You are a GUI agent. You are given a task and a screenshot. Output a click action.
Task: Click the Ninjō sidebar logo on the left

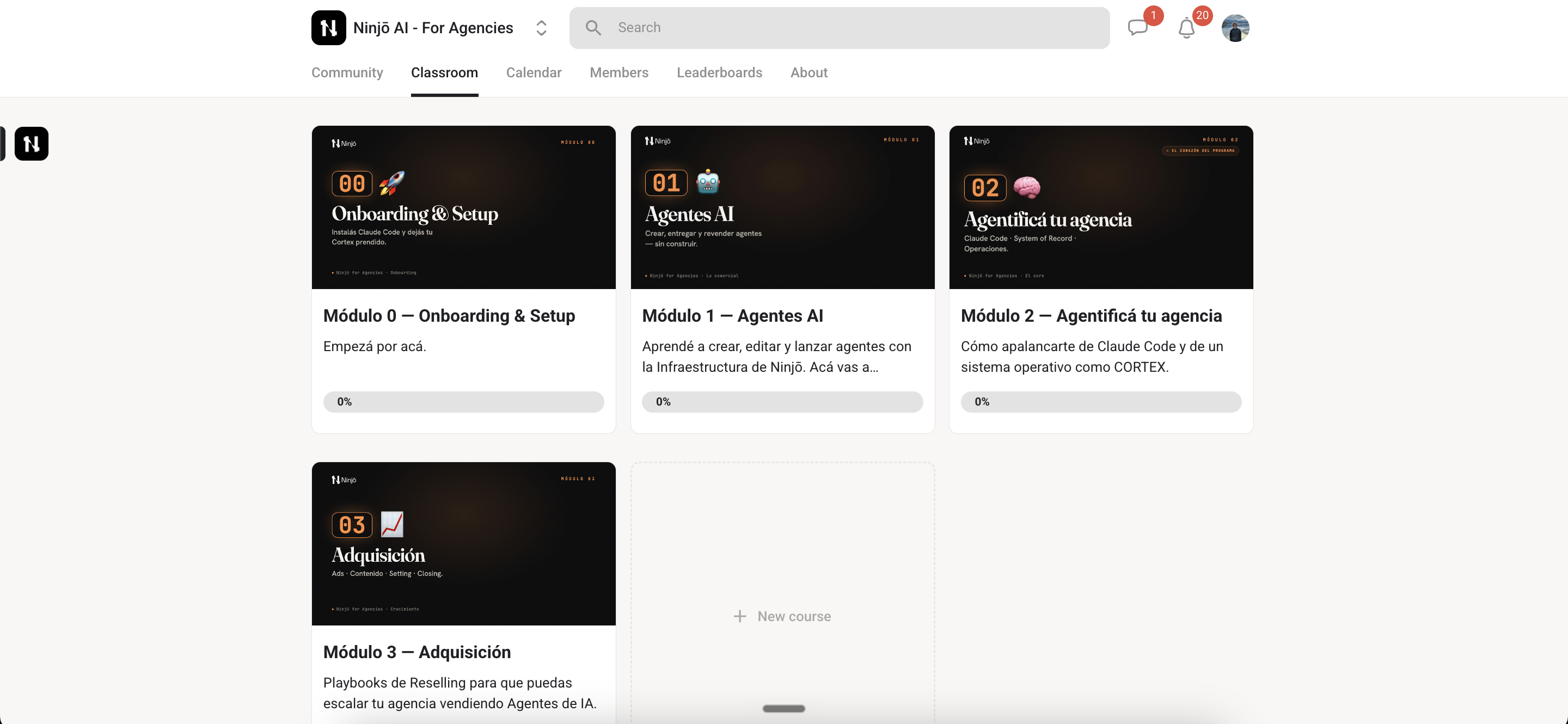32,144
